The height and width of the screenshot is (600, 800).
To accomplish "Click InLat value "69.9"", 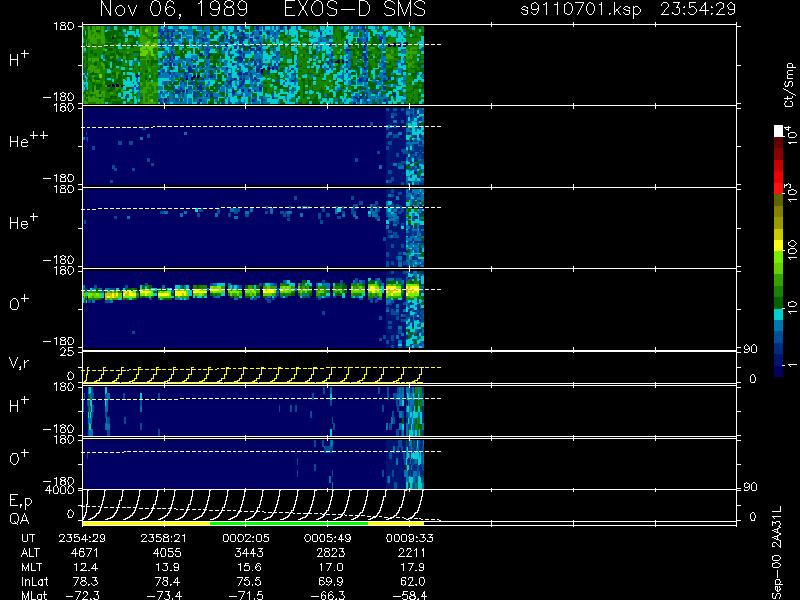I will (x=331, y=581).
